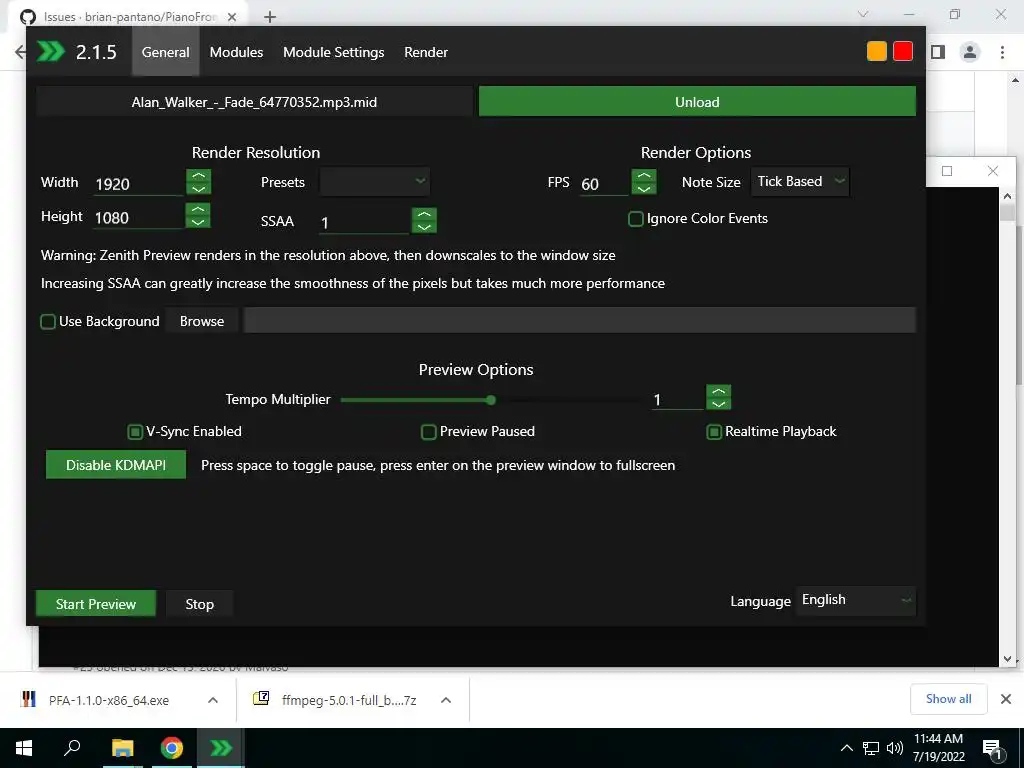
Task: Switch to the General tab
Action: (x=165, y=52)
